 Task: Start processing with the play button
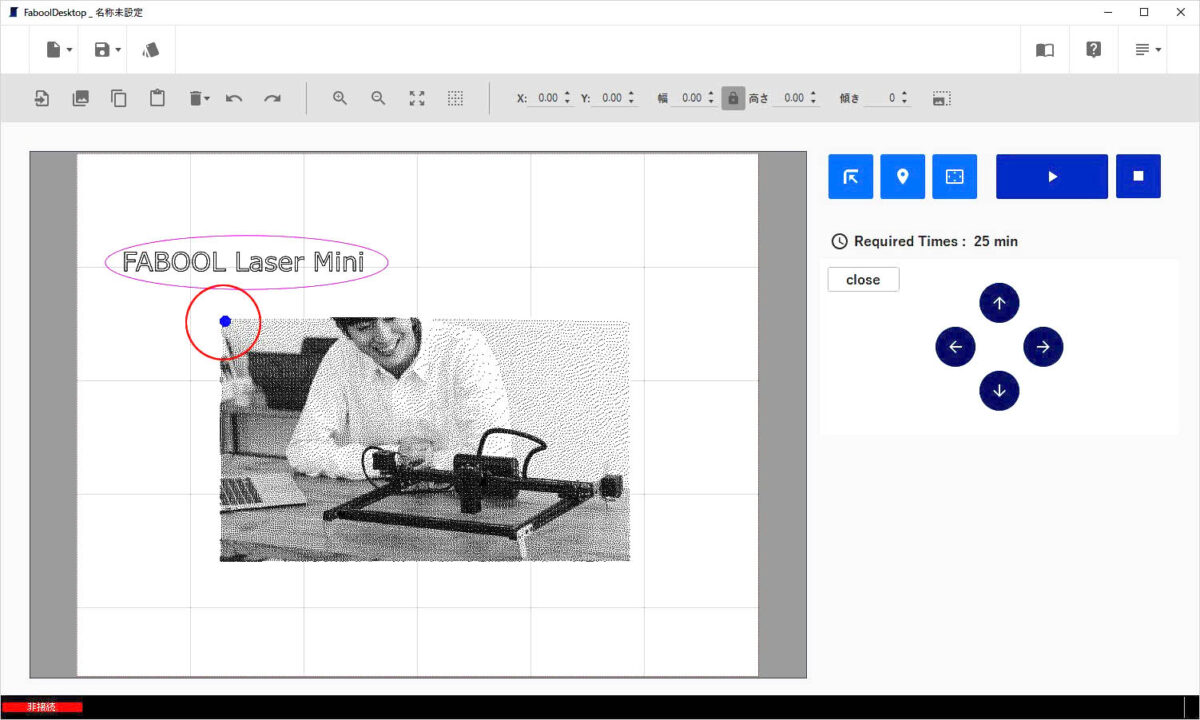point(1052,177)
